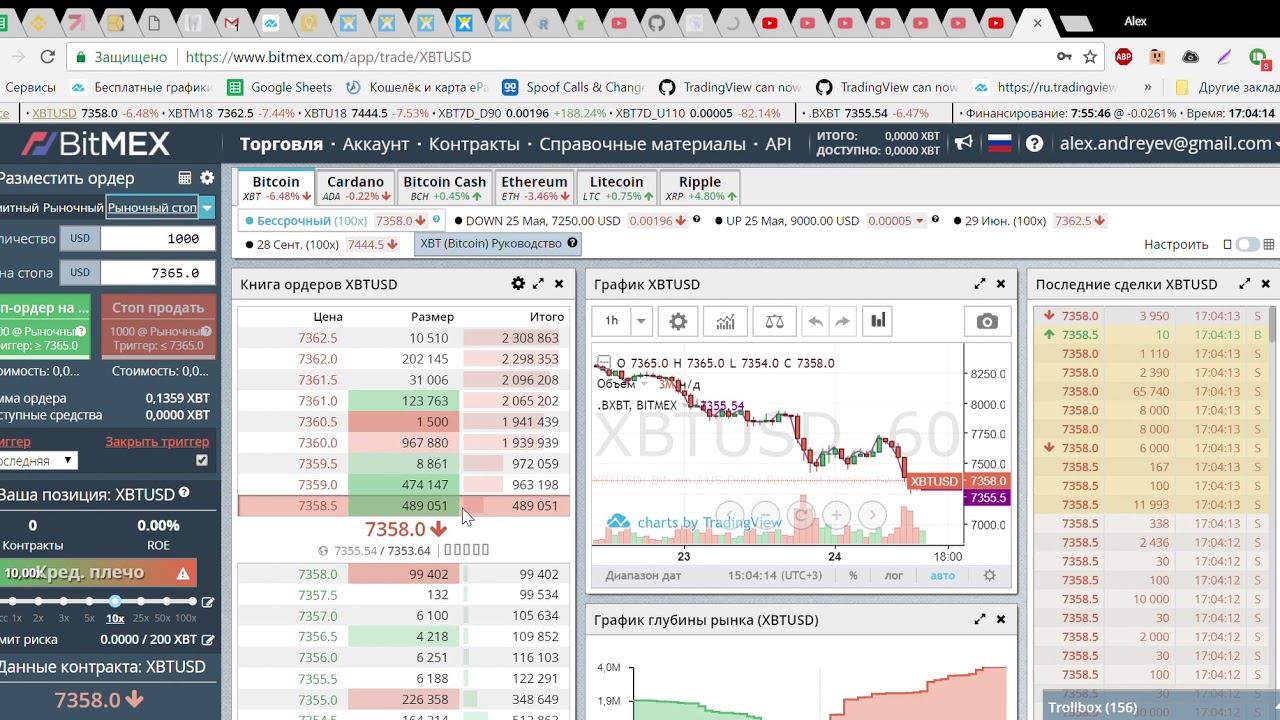Toggle лог scale on chart
Screen dimensions: 1280x720
[x=893, y=575]
